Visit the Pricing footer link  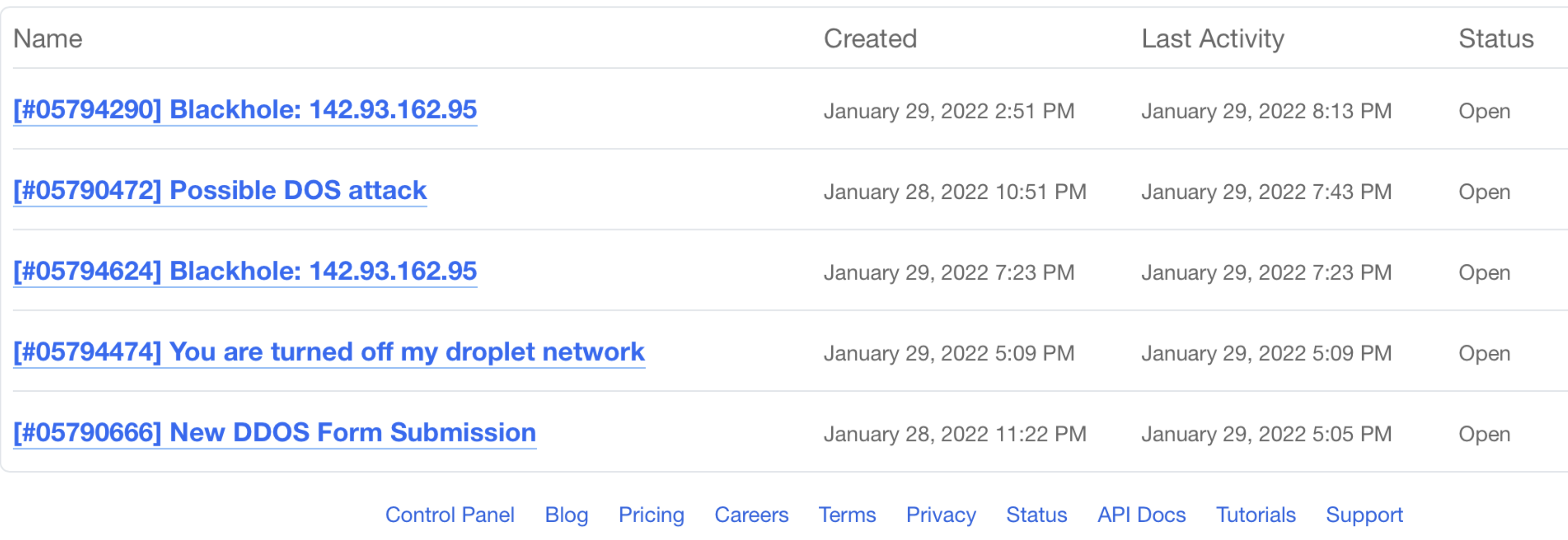[651, 515]
